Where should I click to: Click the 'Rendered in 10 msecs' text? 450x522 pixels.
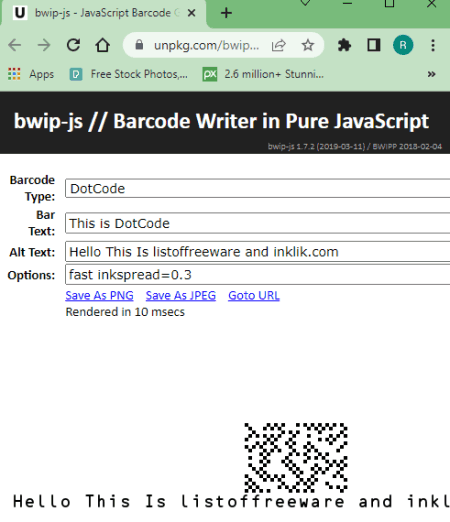(x=125, y=312)
